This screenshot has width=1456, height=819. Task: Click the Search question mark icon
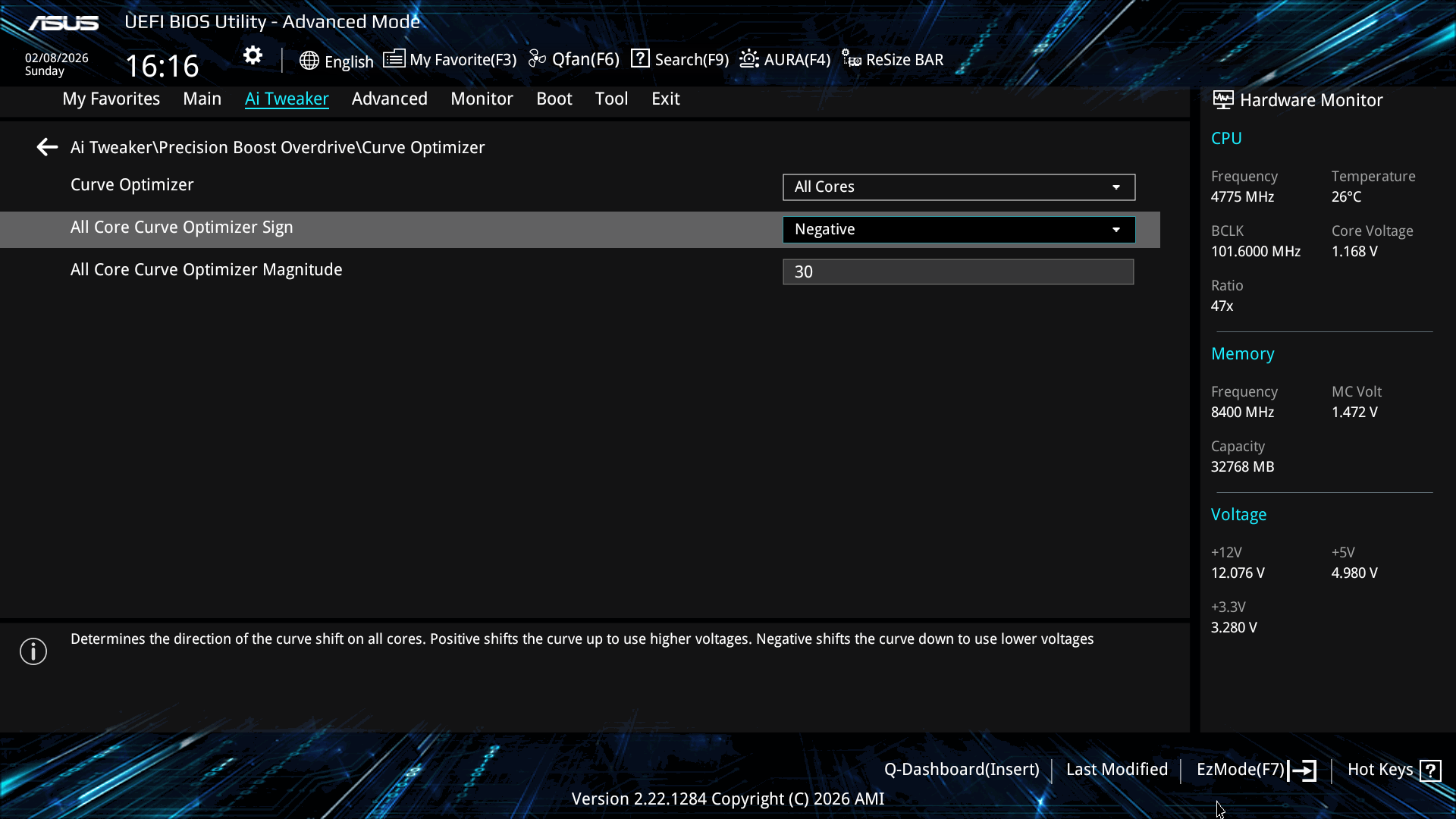click(x=640, y=58)
